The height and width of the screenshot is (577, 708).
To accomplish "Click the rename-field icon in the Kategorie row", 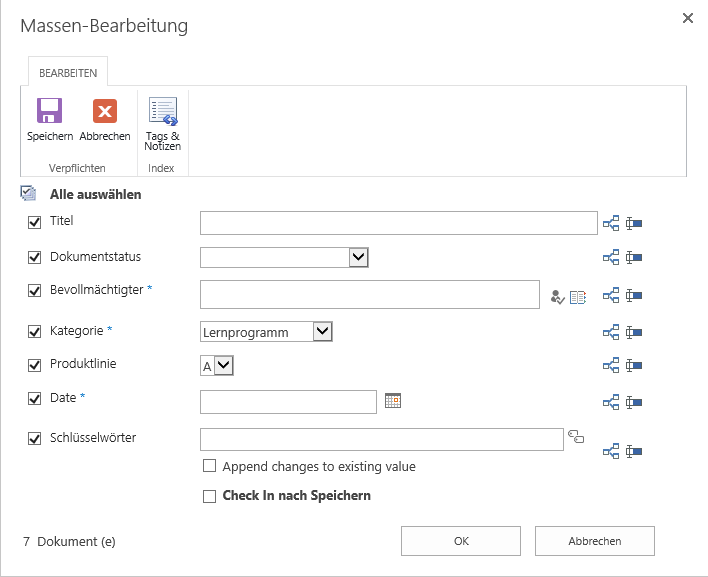I will click(633, 333).
